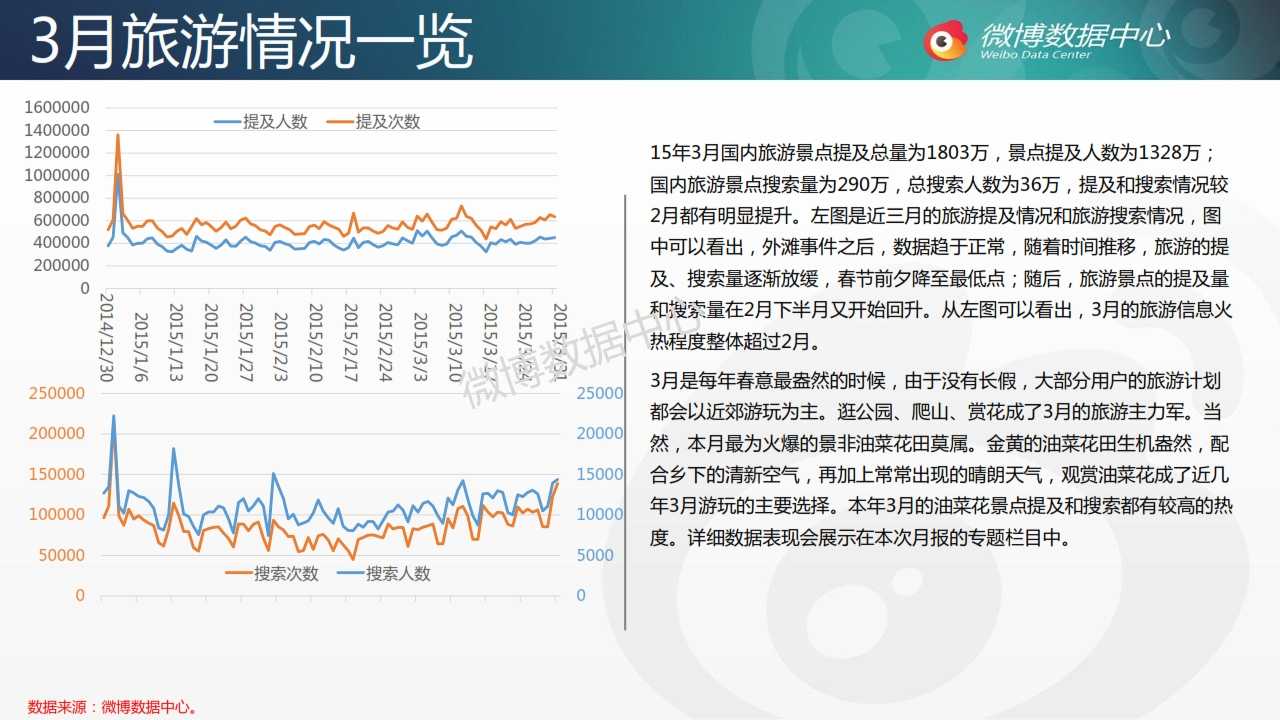Click the orange line marker for 搜索次数
The image size is (1280, 720).
coord(238,574)
